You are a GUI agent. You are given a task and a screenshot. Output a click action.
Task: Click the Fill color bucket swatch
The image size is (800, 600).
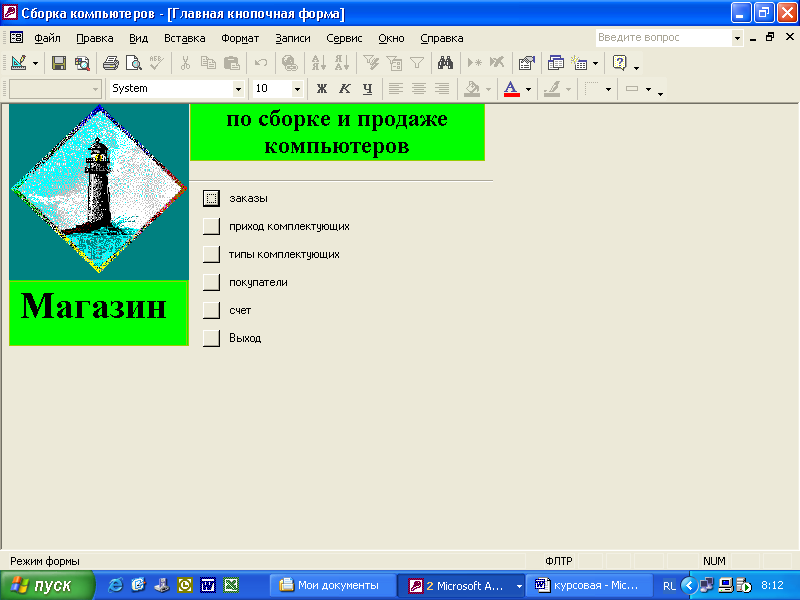click(472, 89)
